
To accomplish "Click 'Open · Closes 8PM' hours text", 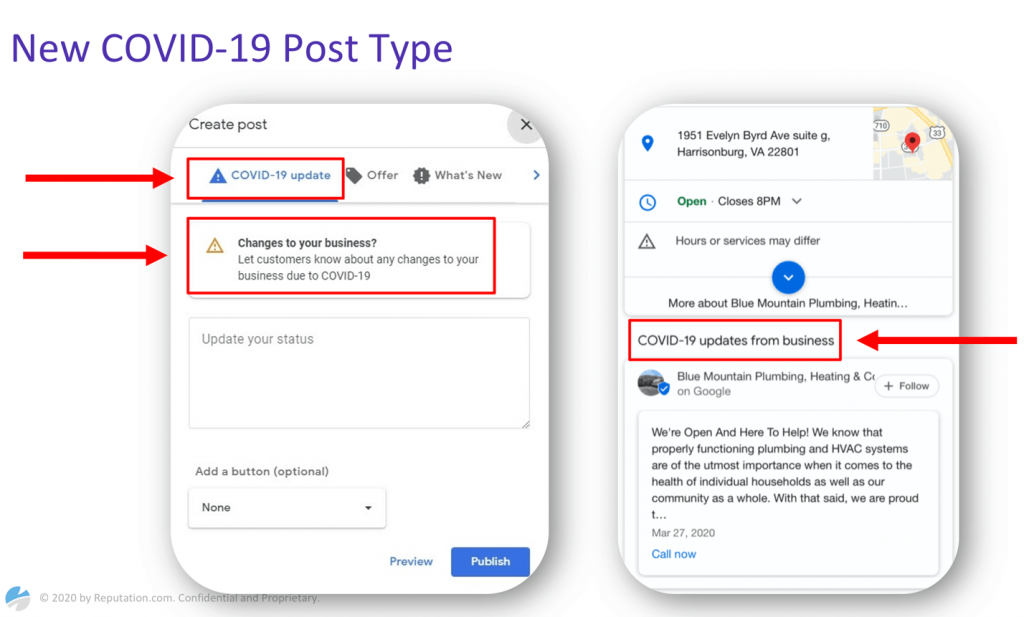I will [x=728, y=201].
